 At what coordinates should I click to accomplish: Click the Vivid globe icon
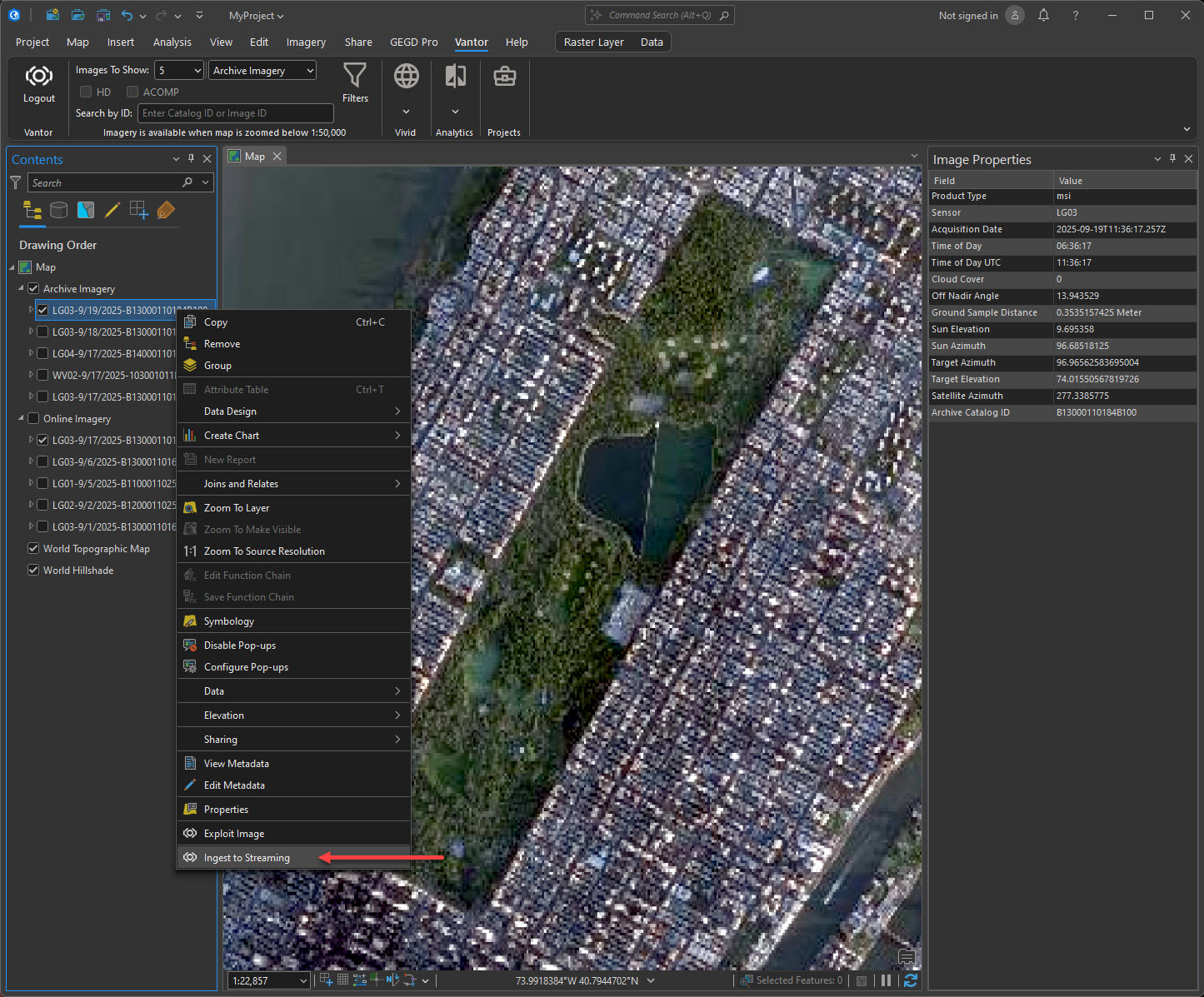click(x=406, y=77)
